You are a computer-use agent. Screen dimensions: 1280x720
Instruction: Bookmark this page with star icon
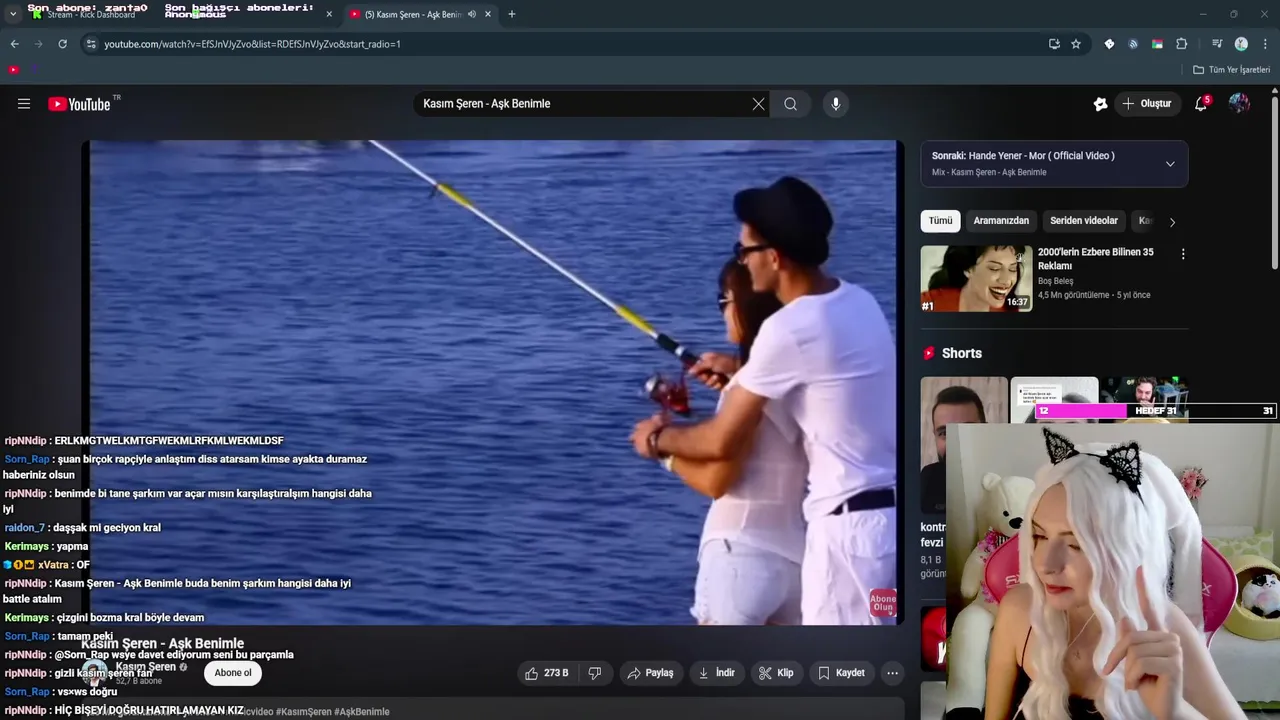pyautogui.click(x=1076, y=44)
